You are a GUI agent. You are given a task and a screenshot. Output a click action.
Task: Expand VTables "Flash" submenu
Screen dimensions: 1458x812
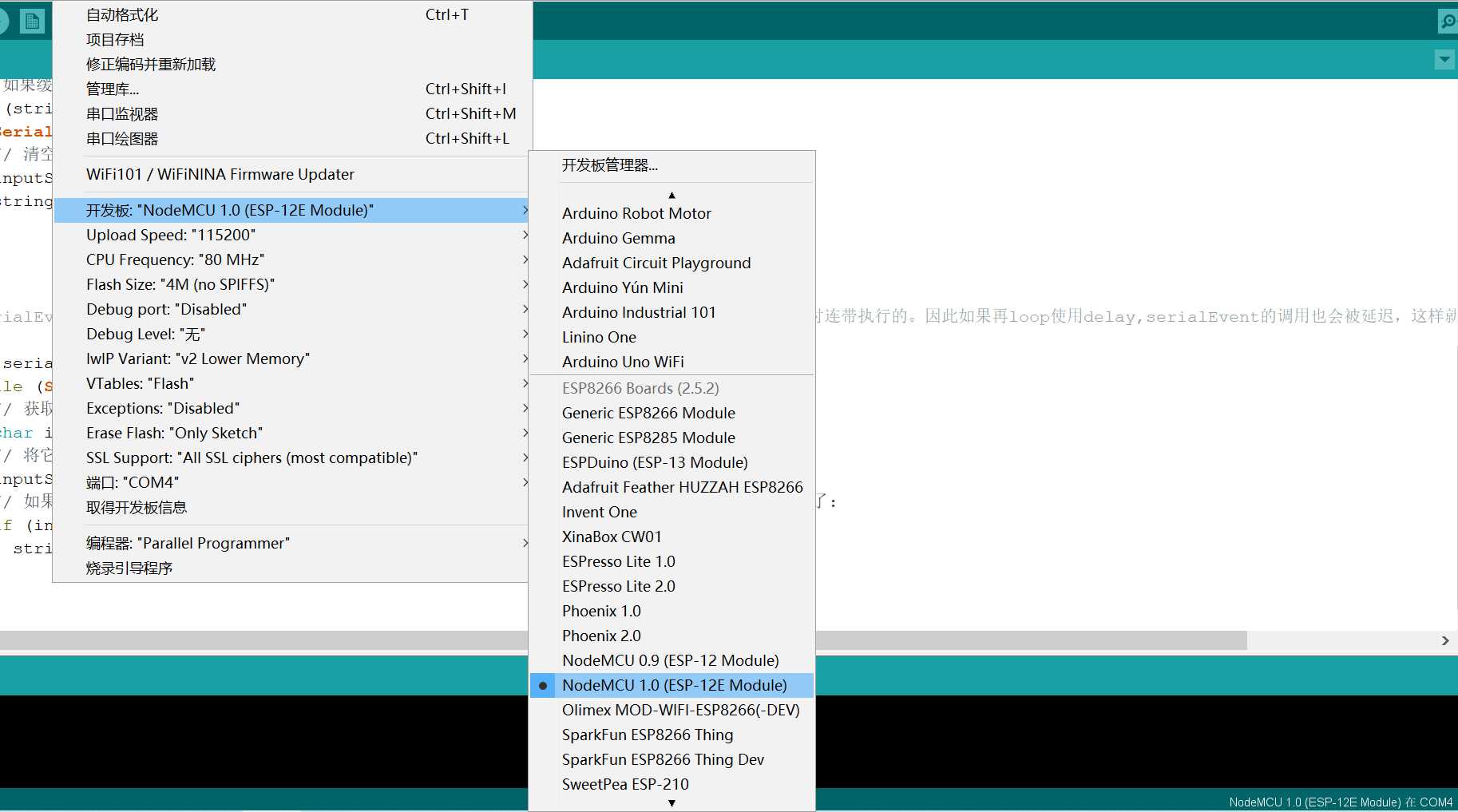tap(292, 383)
